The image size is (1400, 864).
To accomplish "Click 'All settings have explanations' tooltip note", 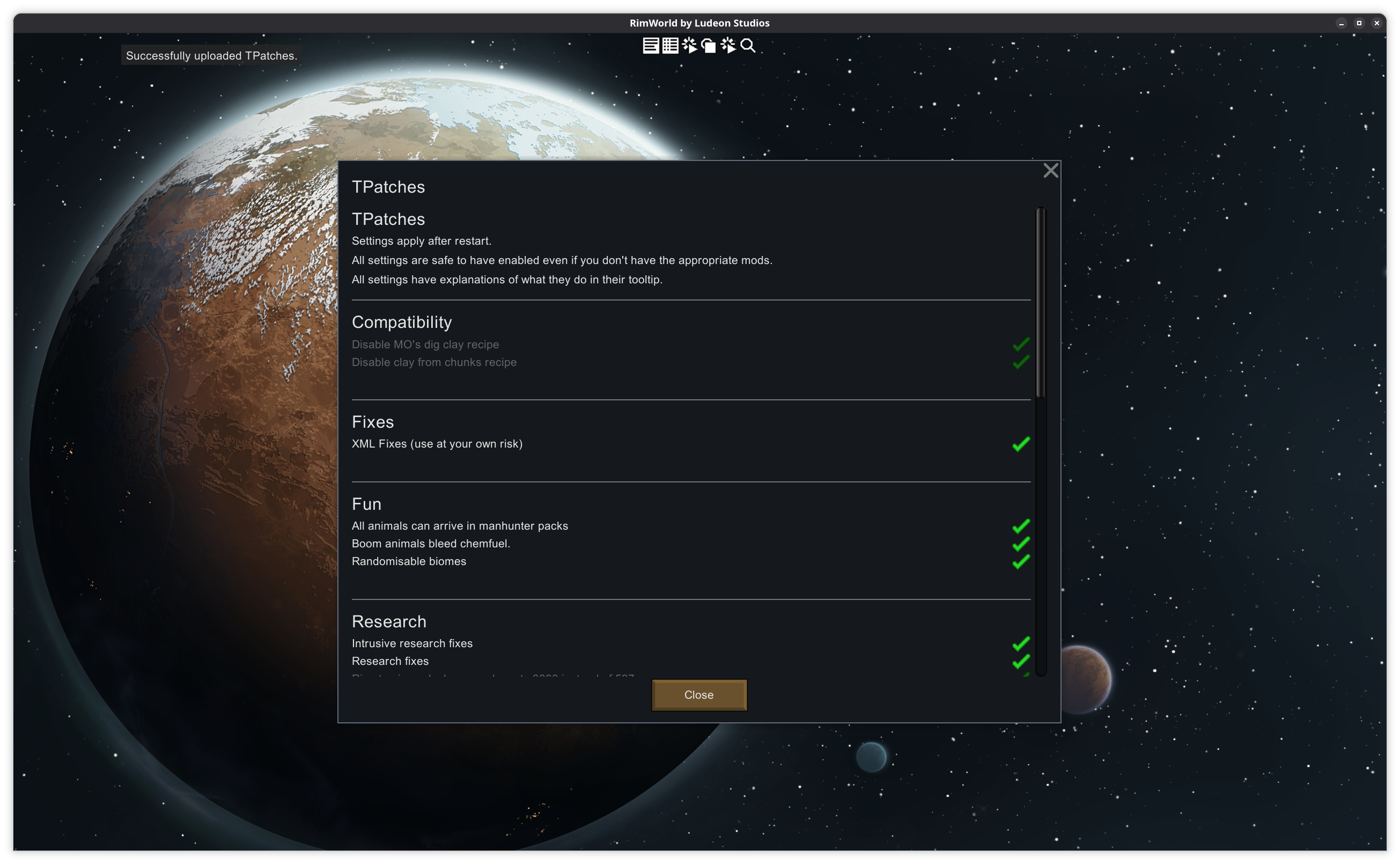I will [507, 280].
